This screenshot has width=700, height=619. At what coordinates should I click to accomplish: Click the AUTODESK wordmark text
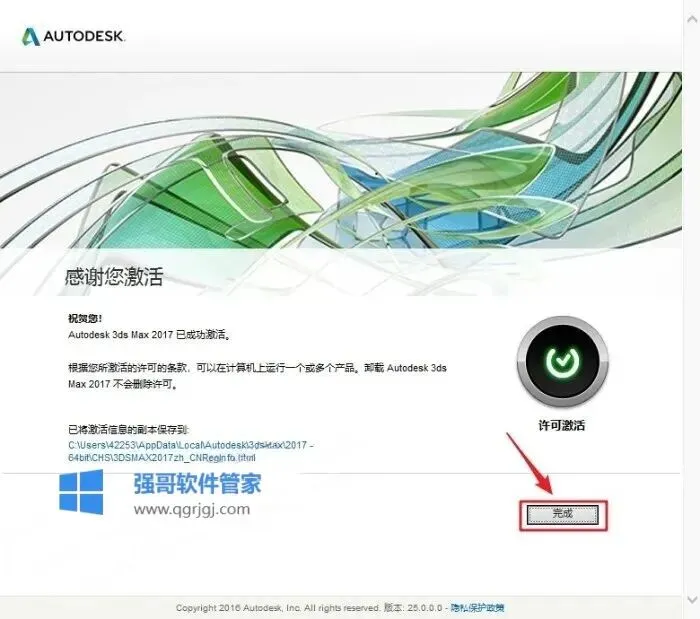click(x=84, y=36)
